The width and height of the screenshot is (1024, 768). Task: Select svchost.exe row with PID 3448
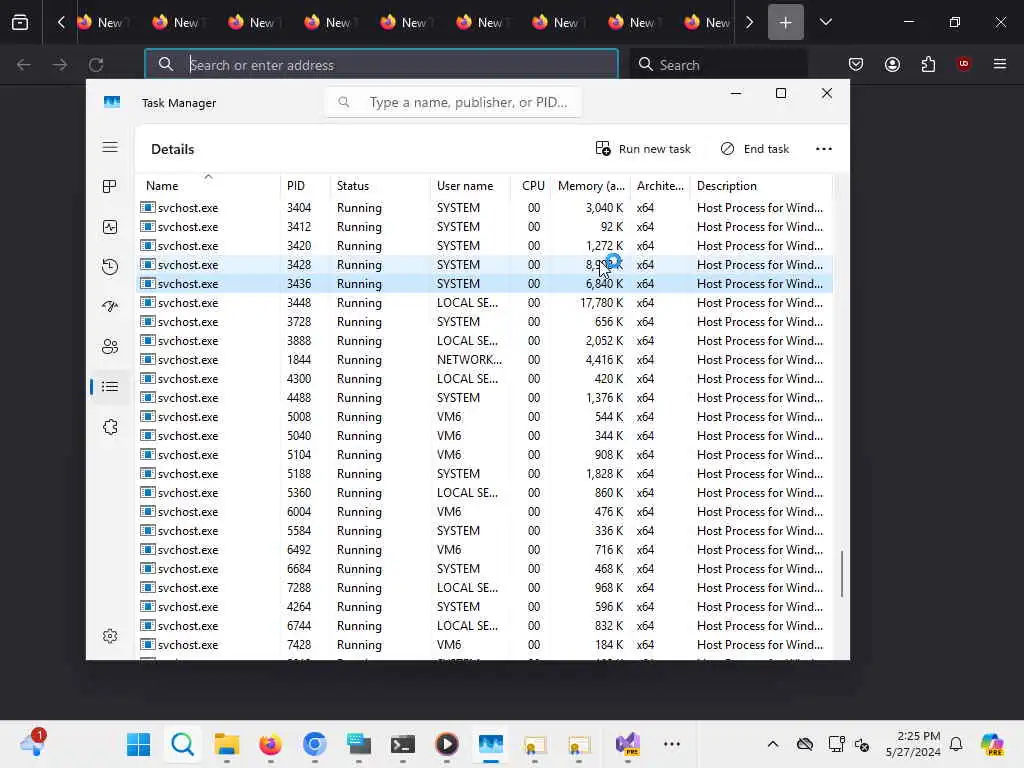tap(485, 303)
